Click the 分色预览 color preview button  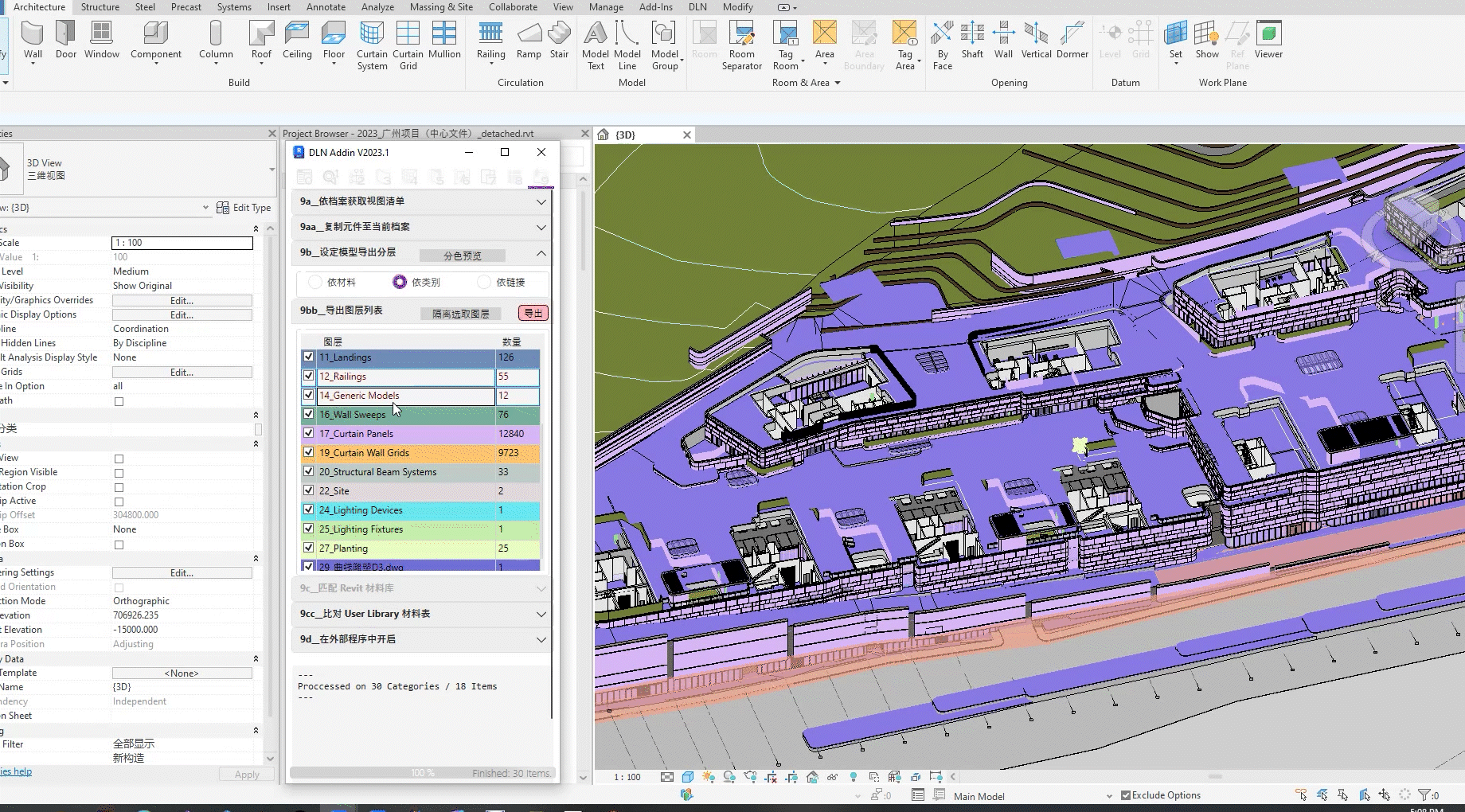tap(463, 256)
